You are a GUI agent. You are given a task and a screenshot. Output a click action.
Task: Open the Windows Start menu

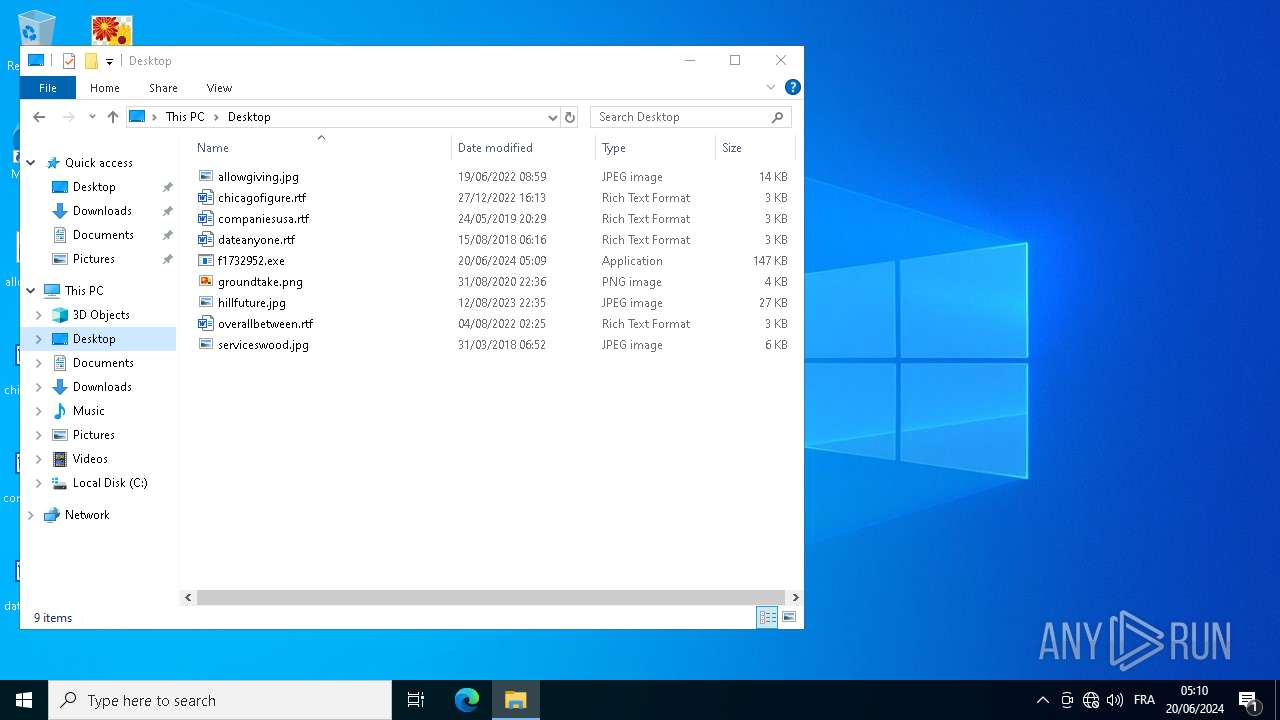(x=24, y=700)
